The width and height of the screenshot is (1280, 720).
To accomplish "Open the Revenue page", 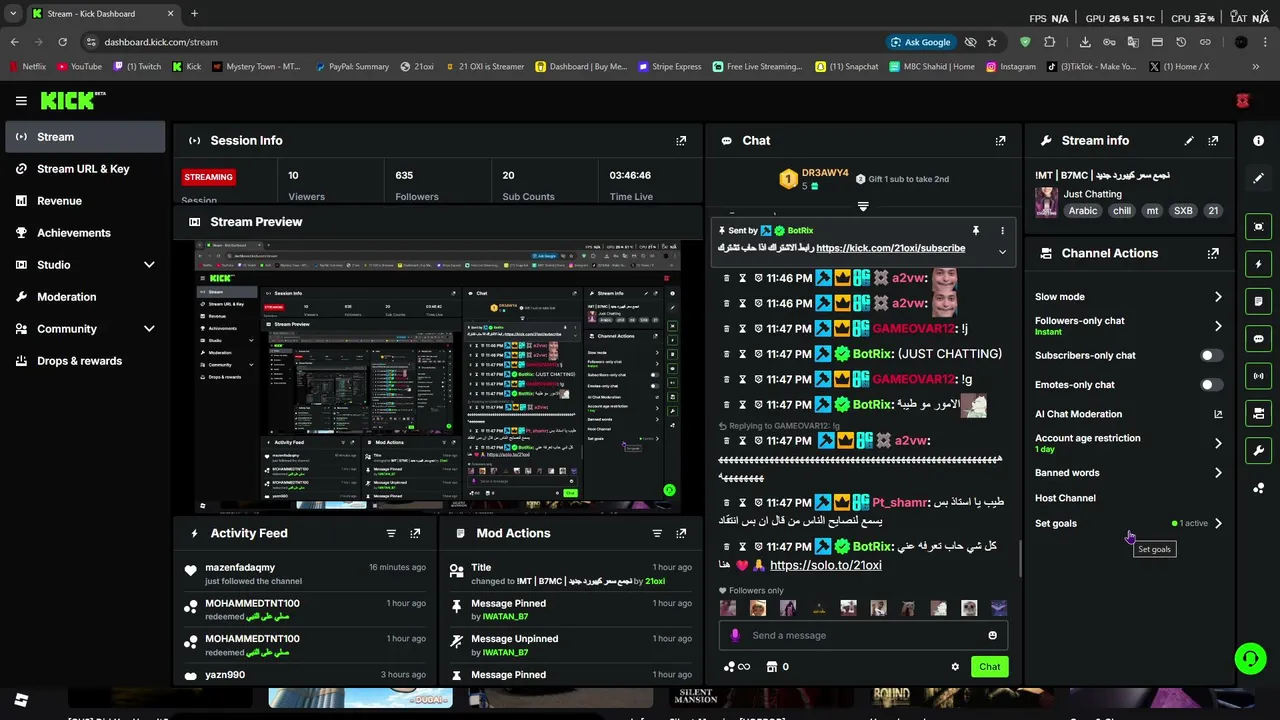I will click(x=85, y=201).
